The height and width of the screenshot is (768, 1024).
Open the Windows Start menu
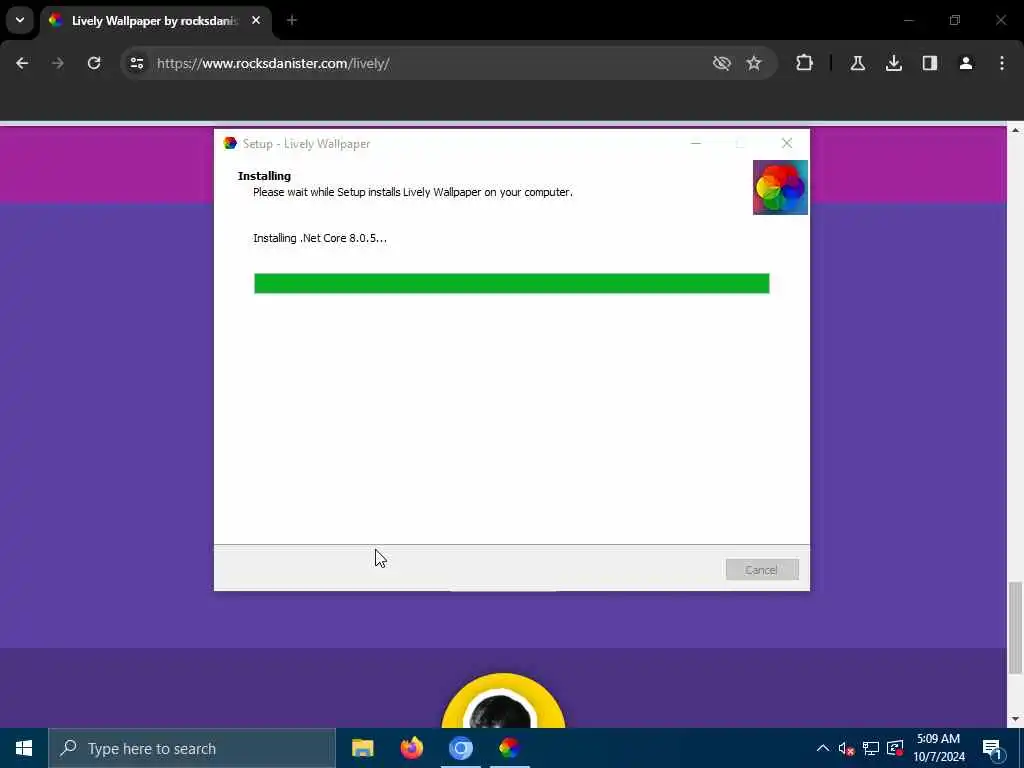[x=24, y=748]
